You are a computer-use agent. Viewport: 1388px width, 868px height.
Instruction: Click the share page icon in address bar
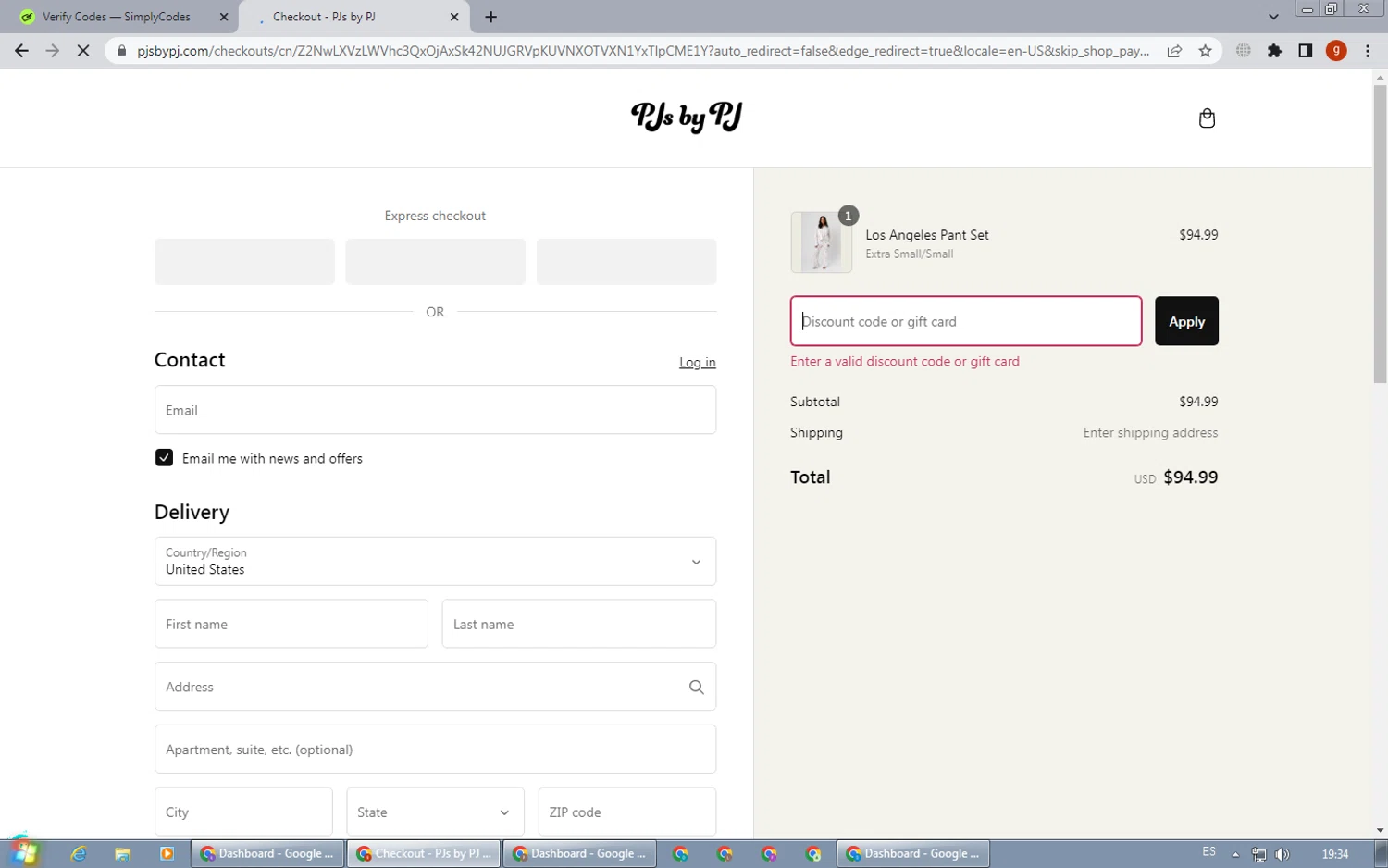tap(1174, 51)
